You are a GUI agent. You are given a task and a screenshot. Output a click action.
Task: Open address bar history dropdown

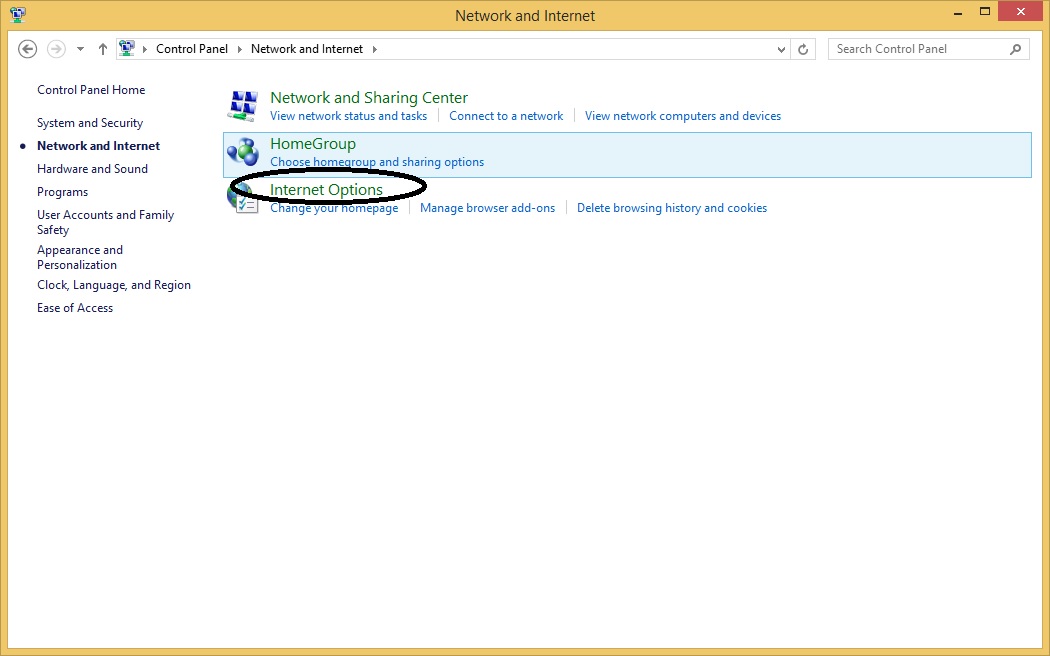tap(781, 49)
